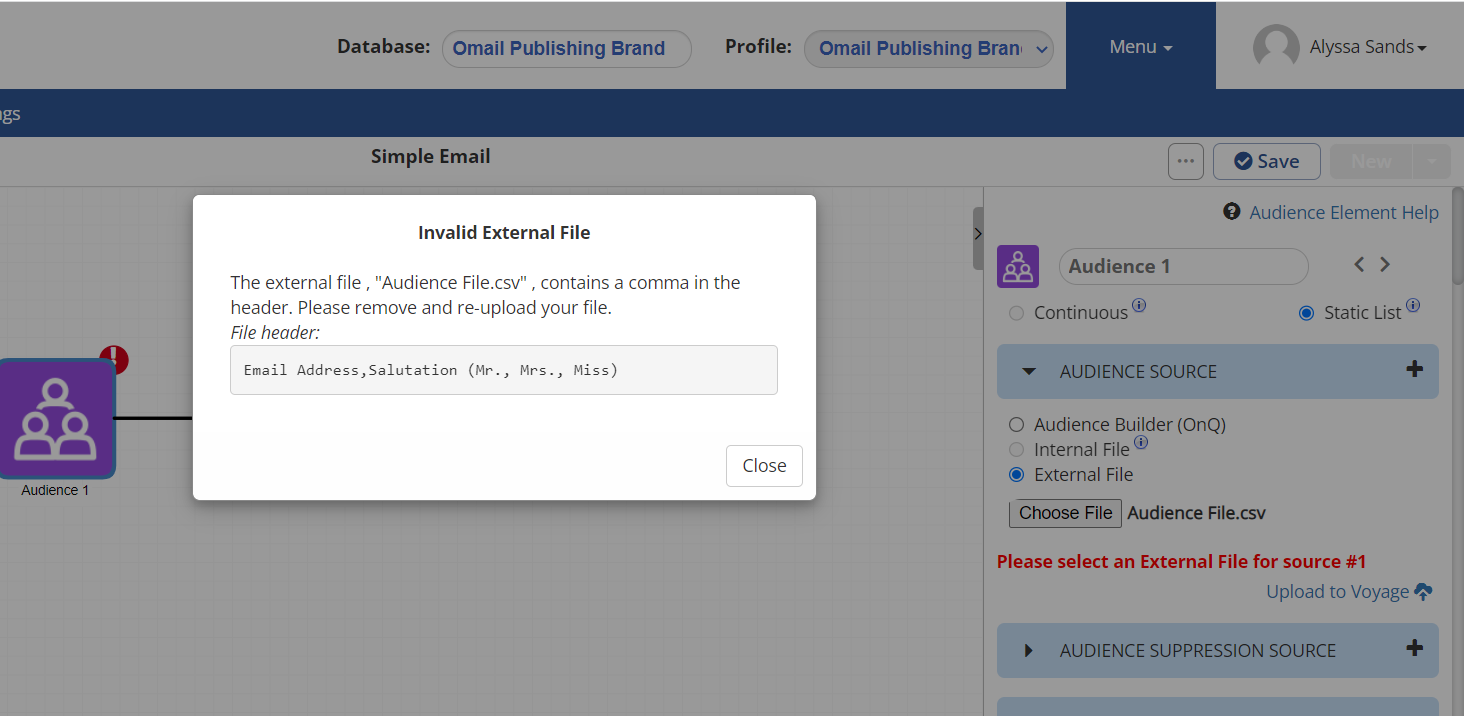1464x716 pixels.
Task: Click the Audience 1 name input field
Action: [x=1182, y=266]
